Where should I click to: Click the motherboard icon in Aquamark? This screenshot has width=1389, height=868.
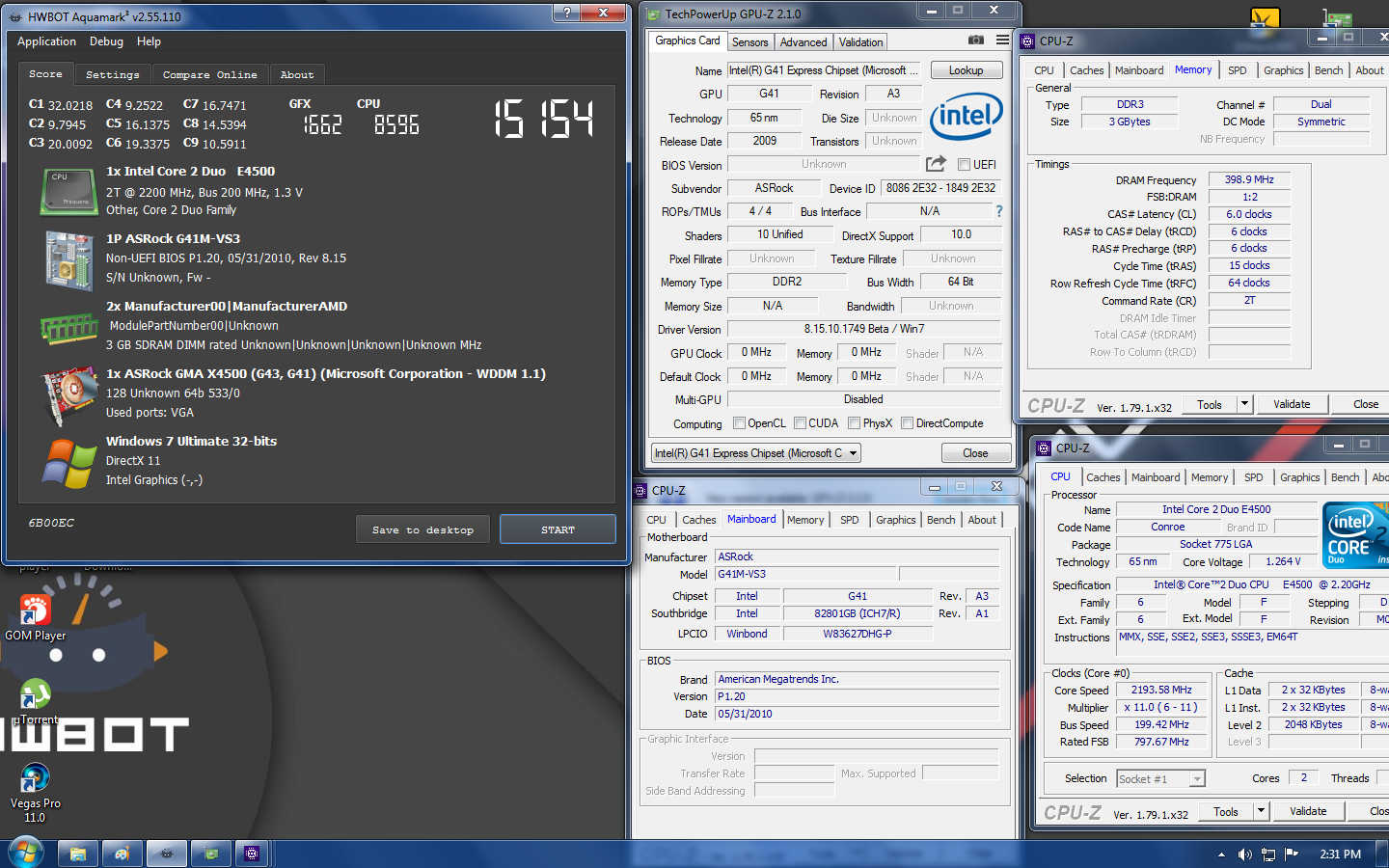point(68,261)
